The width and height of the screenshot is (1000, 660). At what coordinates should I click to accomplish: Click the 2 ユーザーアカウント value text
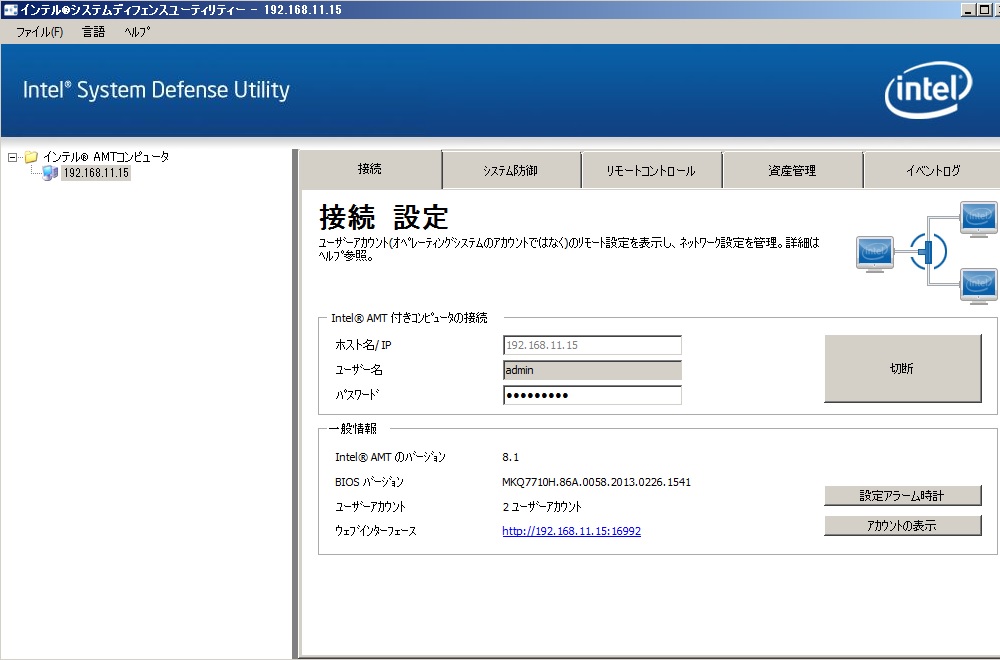[542, 507]
